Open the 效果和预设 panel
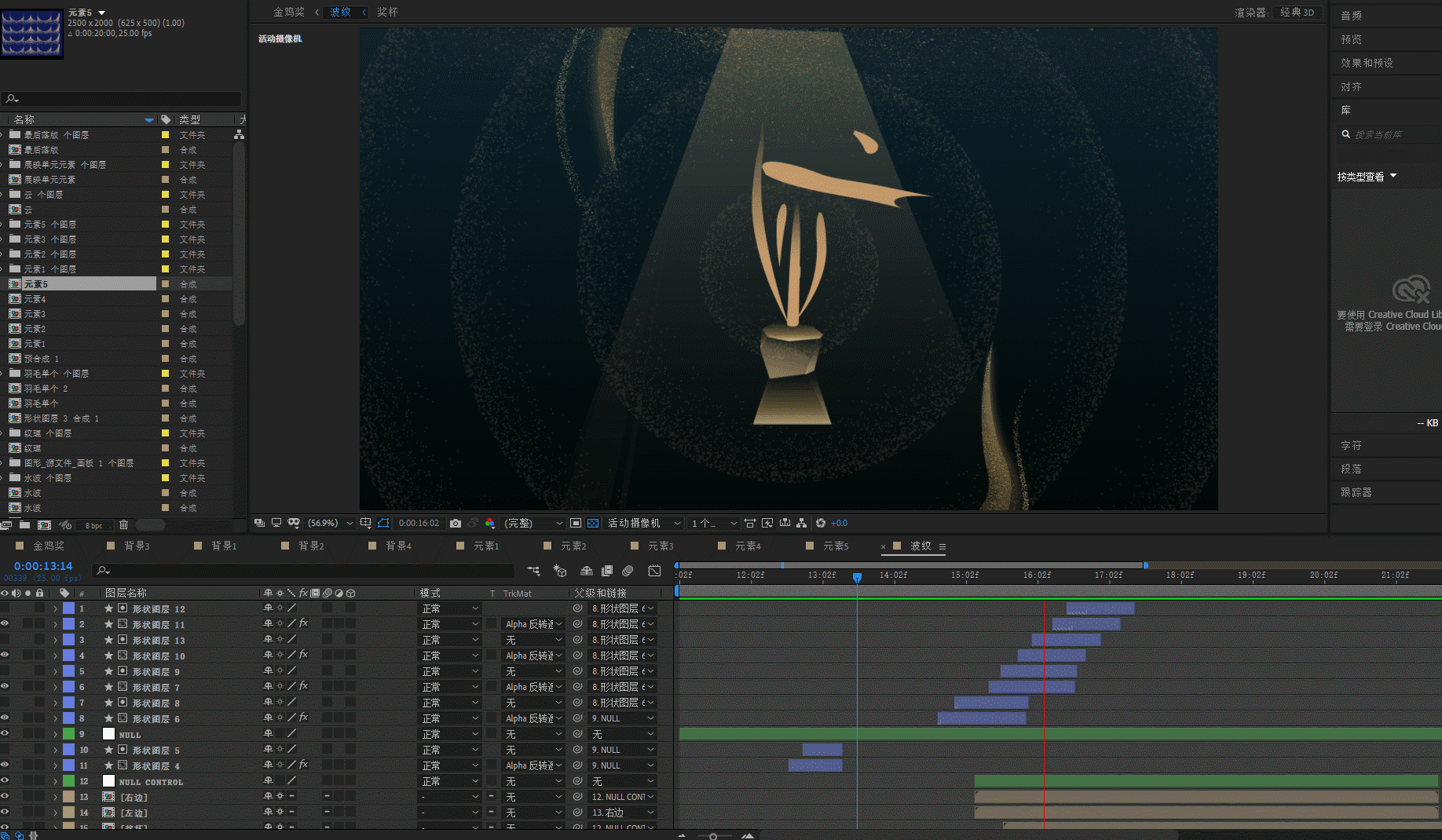The height and width of the screenshot is (840, 1442). pyautogui.click(x=1367, y=63)
